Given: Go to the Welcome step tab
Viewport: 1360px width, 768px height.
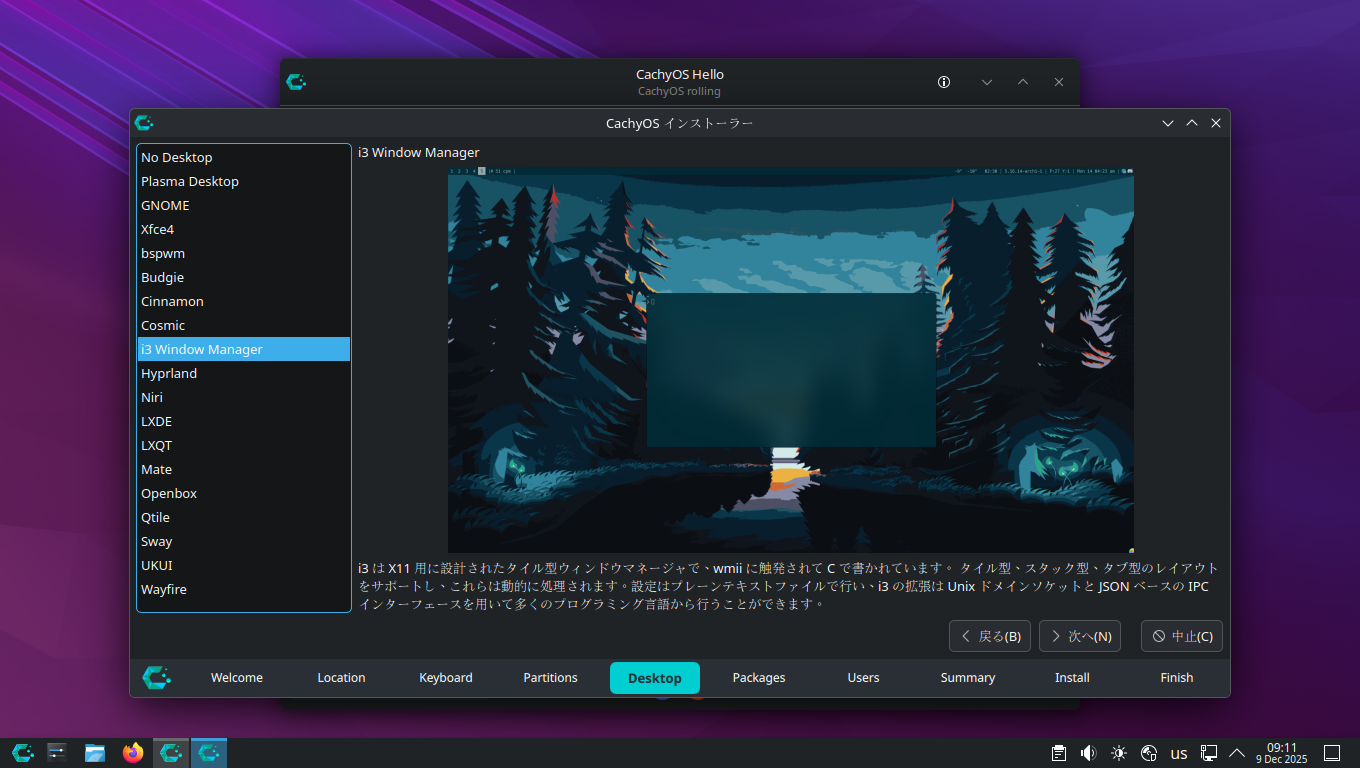Looking at the screenshot, I should tap(237, 677).
